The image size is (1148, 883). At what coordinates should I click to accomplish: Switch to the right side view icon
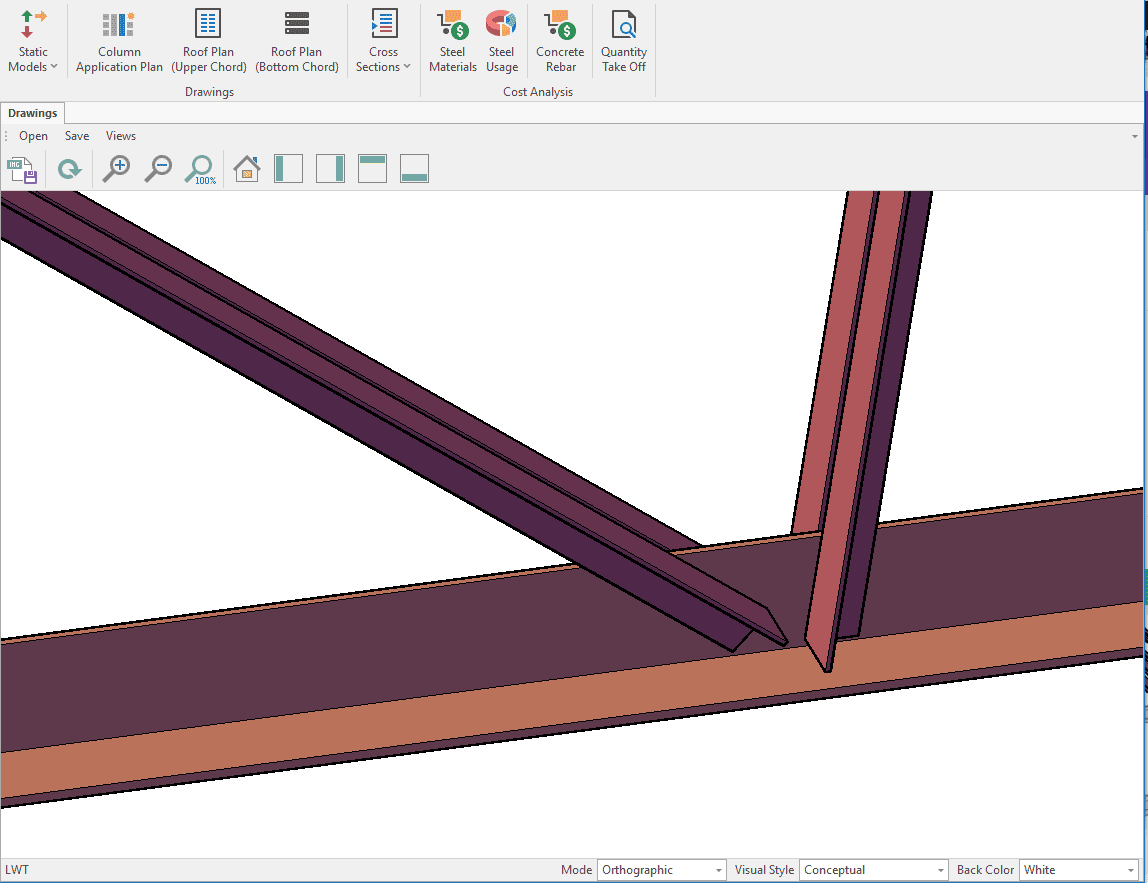(x=330, y=169)
